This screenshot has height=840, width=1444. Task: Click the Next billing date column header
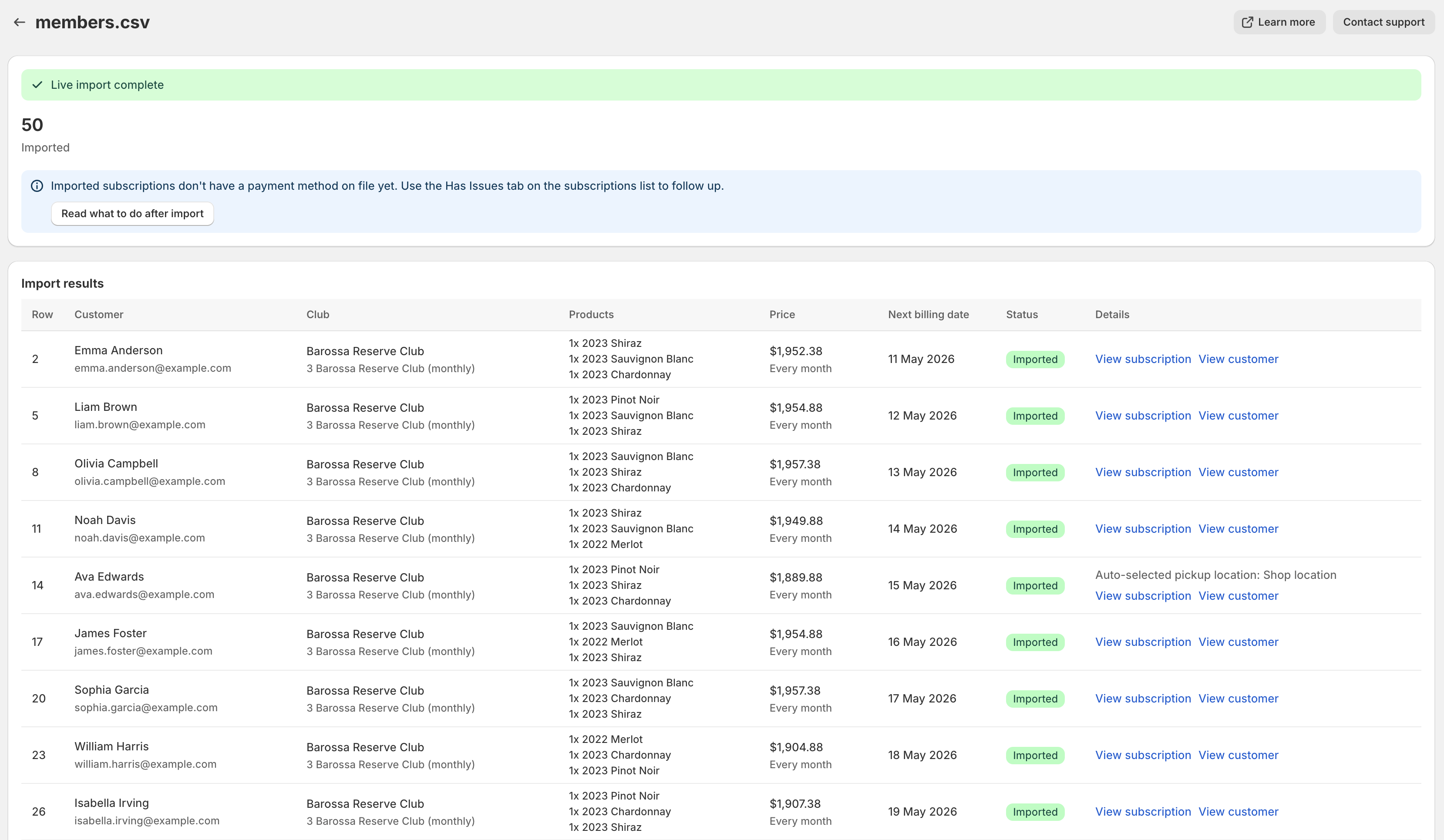click(928, 315)
